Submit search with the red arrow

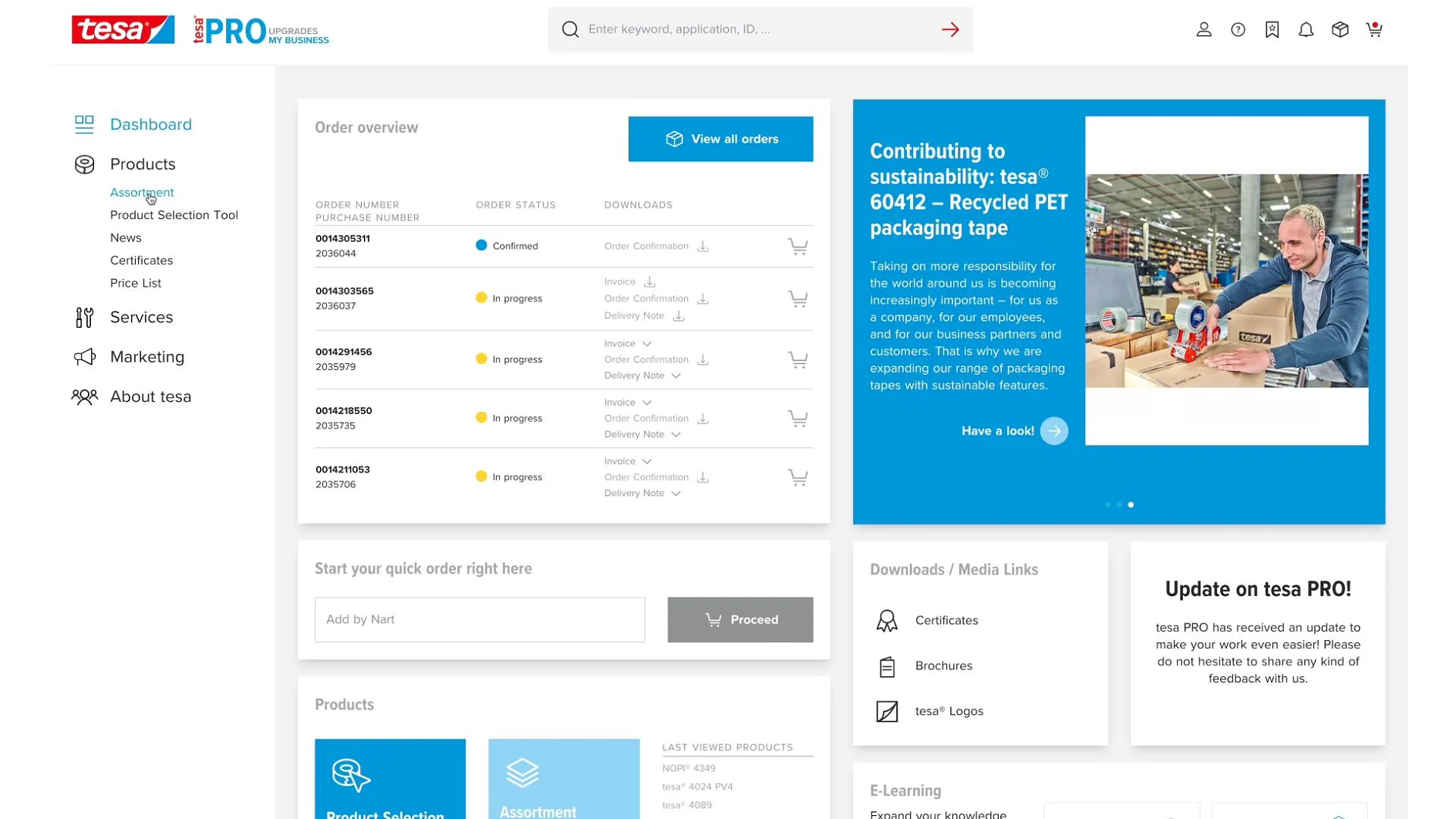950,29
